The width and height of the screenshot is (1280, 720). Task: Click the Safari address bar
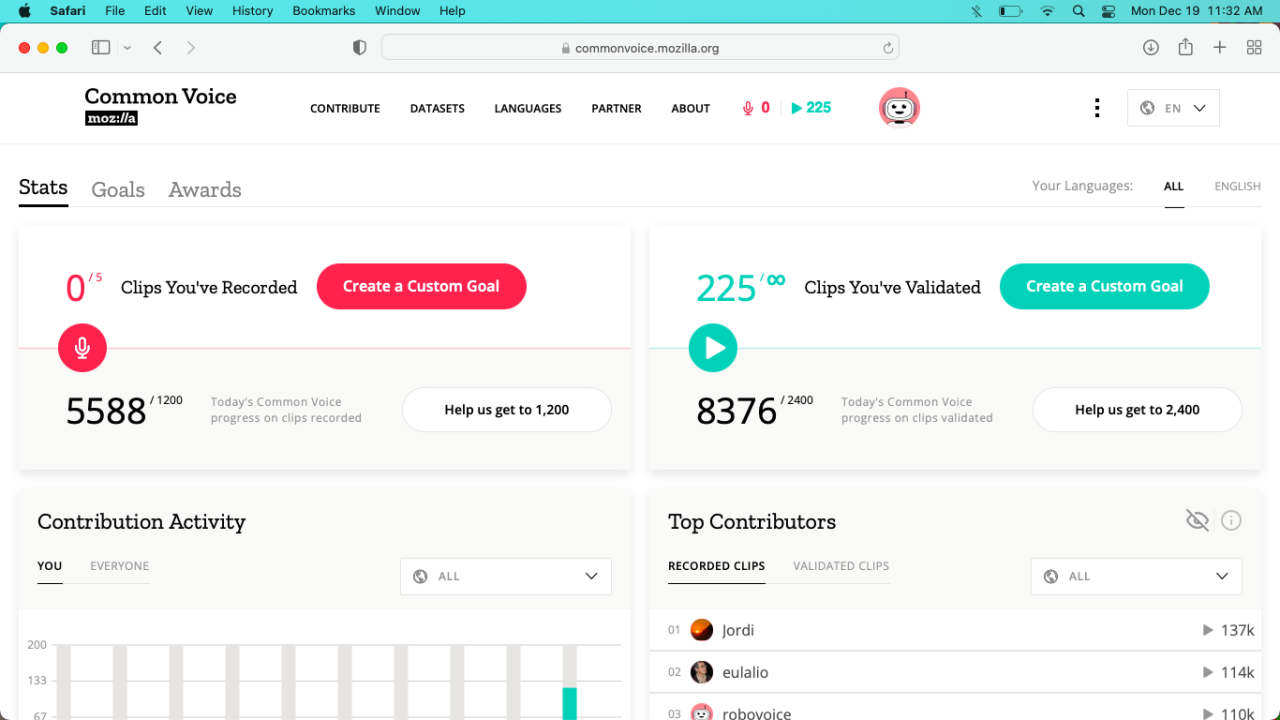tap(640, 48)
